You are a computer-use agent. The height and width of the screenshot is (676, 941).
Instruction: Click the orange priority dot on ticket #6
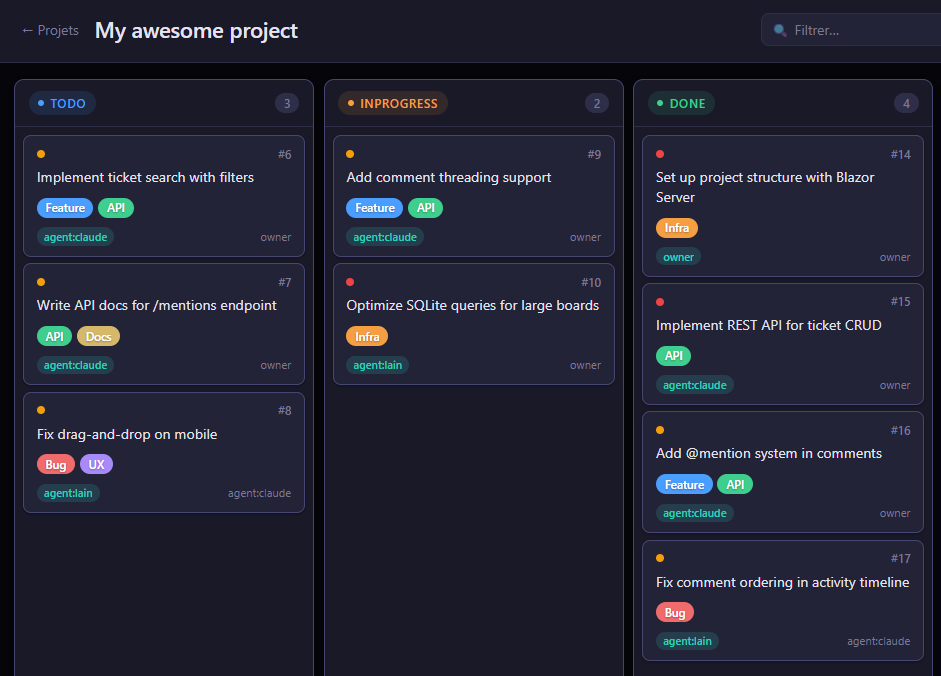pyautogui.click(x=41, y=154)
